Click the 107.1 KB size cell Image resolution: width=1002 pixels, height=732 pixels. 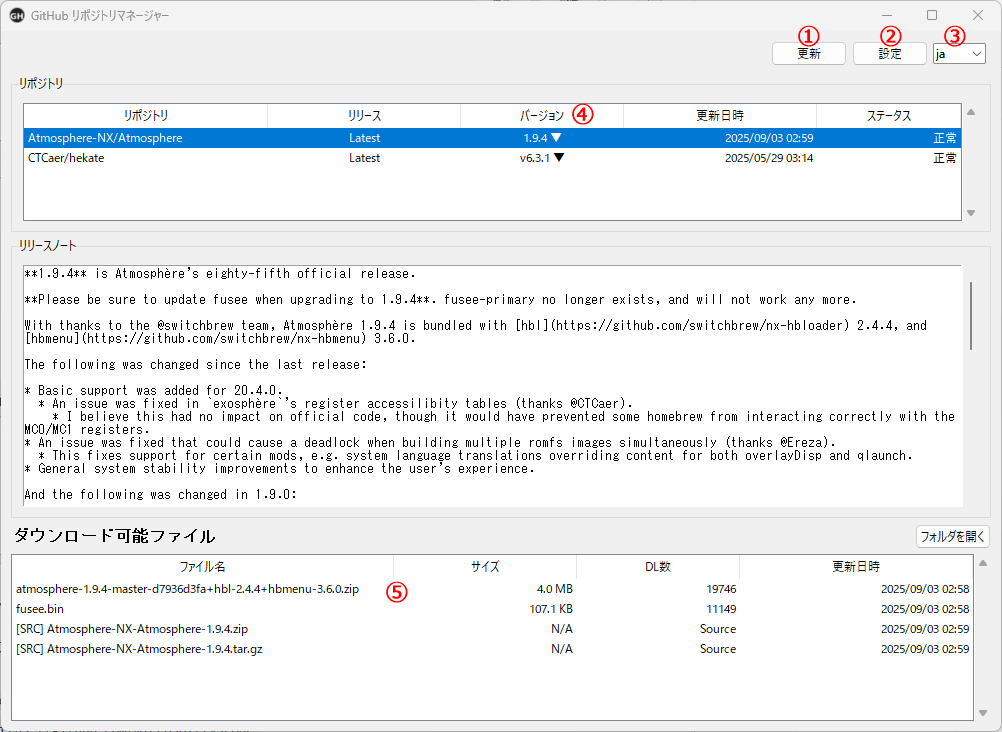[551, 609]
